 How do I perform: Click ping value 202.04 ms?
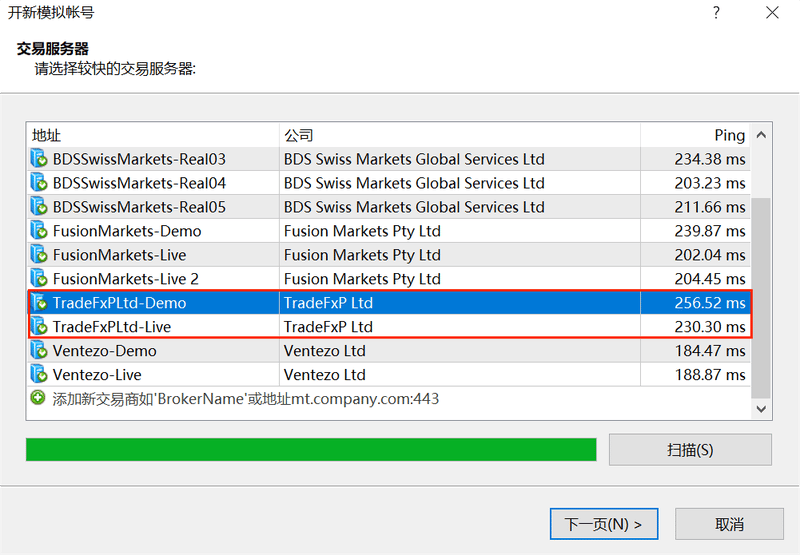click(710, 255)
